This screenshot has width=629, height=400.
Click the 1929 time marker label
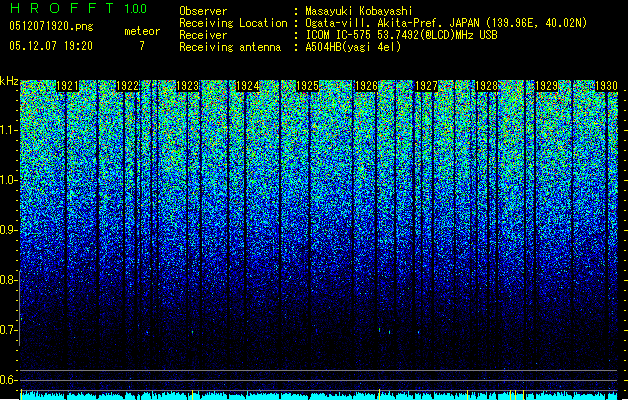[547, 86]
